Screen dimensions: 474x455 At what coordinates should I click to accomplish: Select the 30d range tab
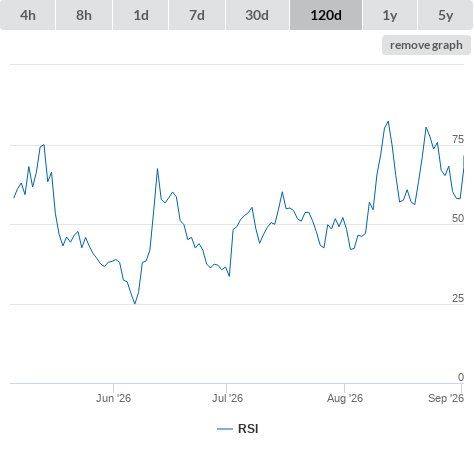257,15
